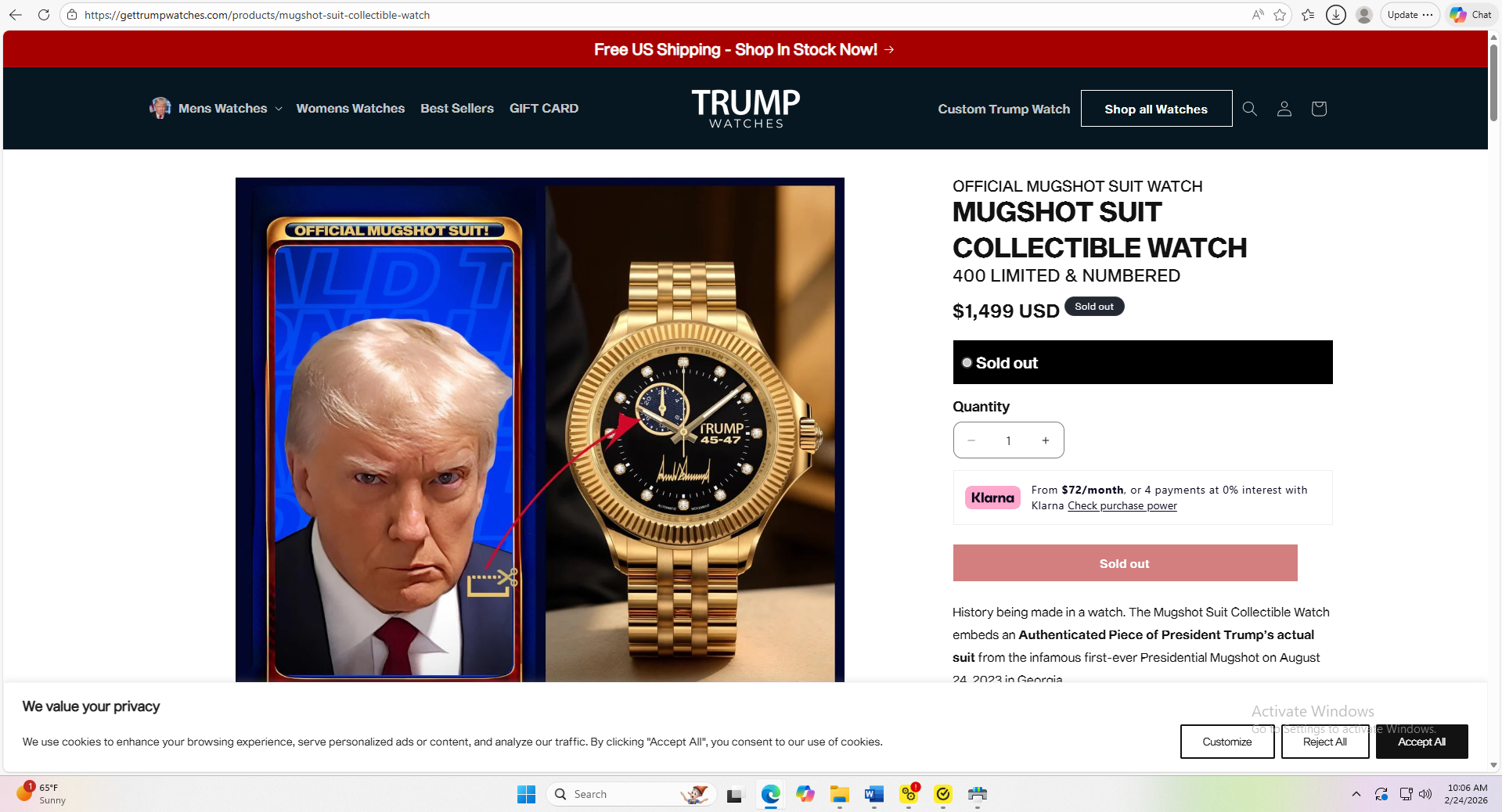Open File Explorer from taskbar
The image size is (1502, 812).
[839, 795]
